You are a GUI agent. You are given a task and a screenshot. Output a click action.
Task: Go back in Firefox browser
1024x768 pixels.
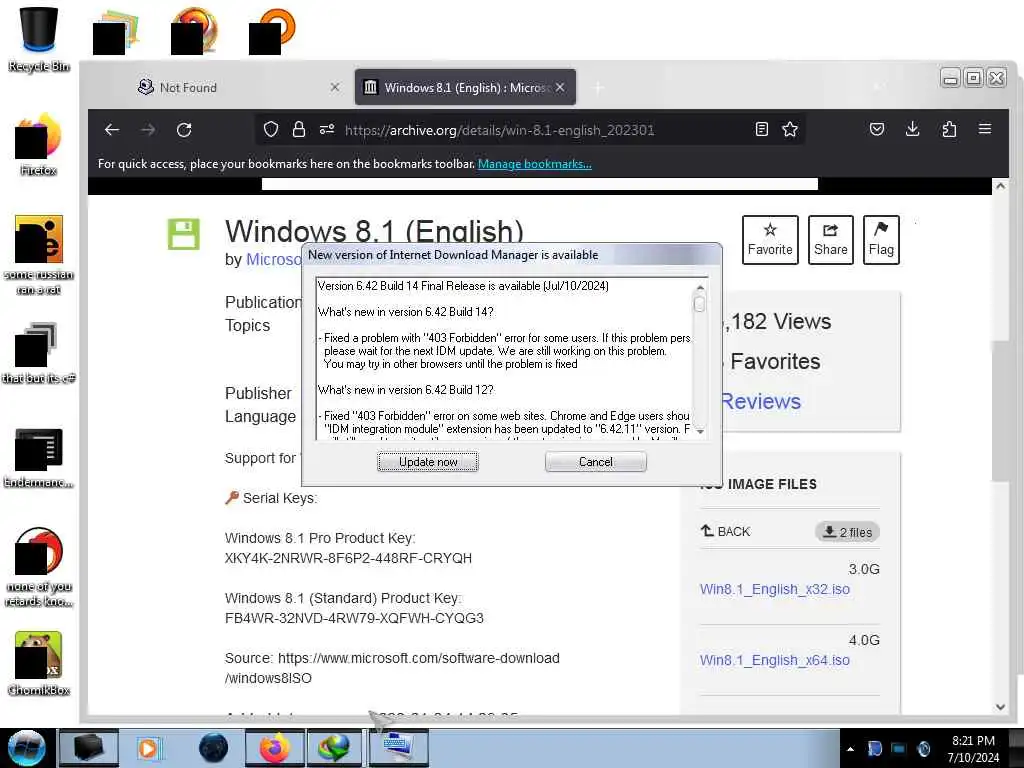click(112, 130)
